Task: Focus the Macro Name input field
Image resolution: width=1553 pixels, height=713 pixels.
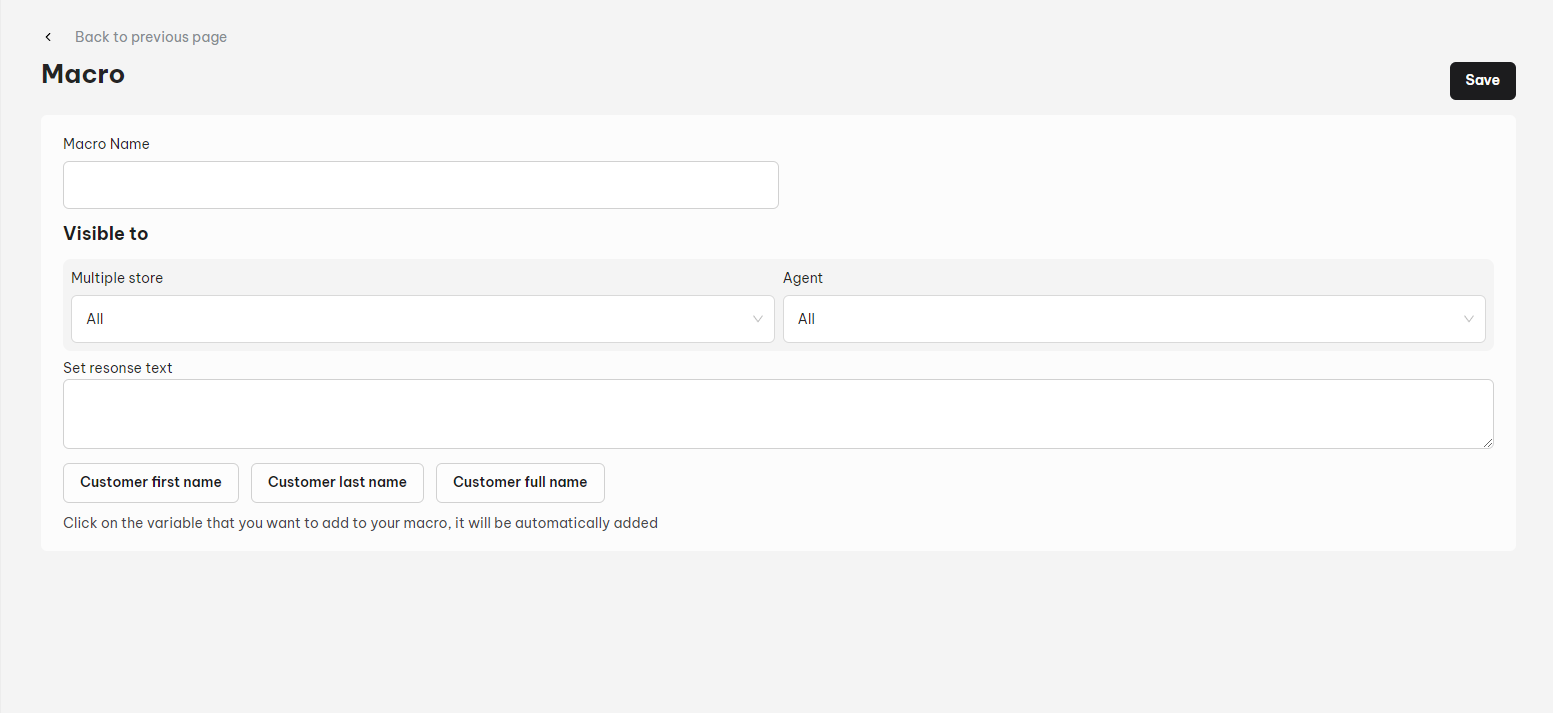Action: point(421,185)
